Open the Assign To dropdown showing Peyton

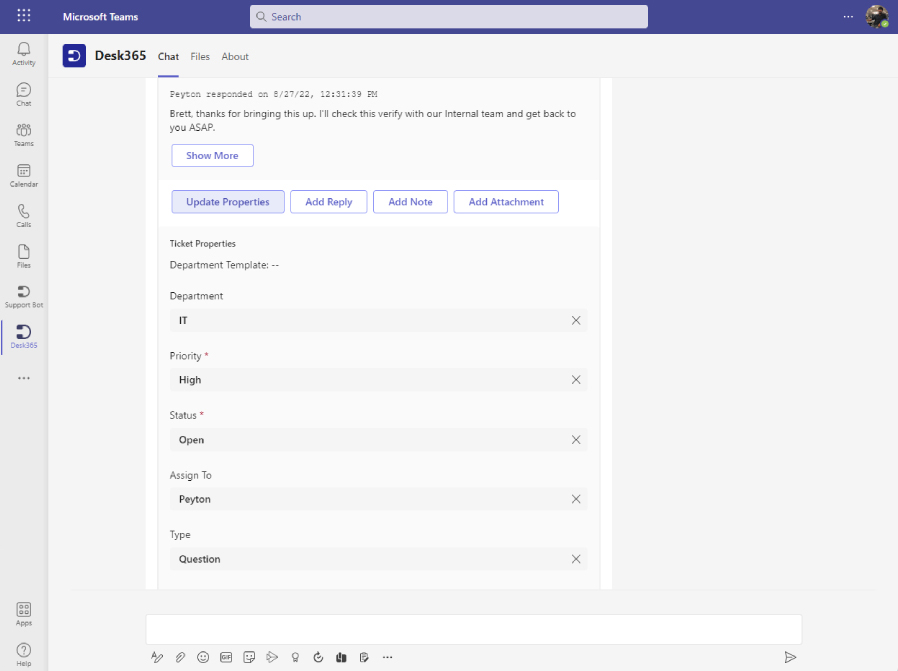tap(379, 499)
